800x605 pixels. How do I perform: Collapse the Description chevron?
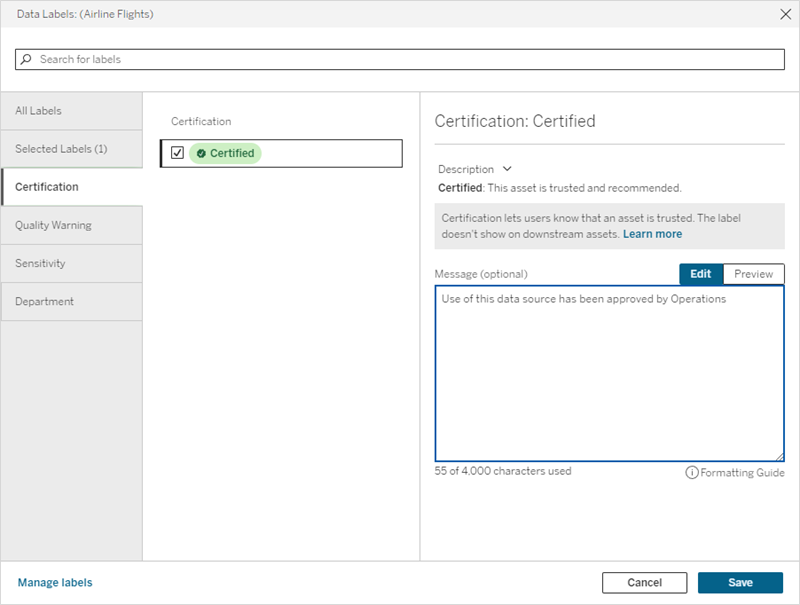coord(507,169)
